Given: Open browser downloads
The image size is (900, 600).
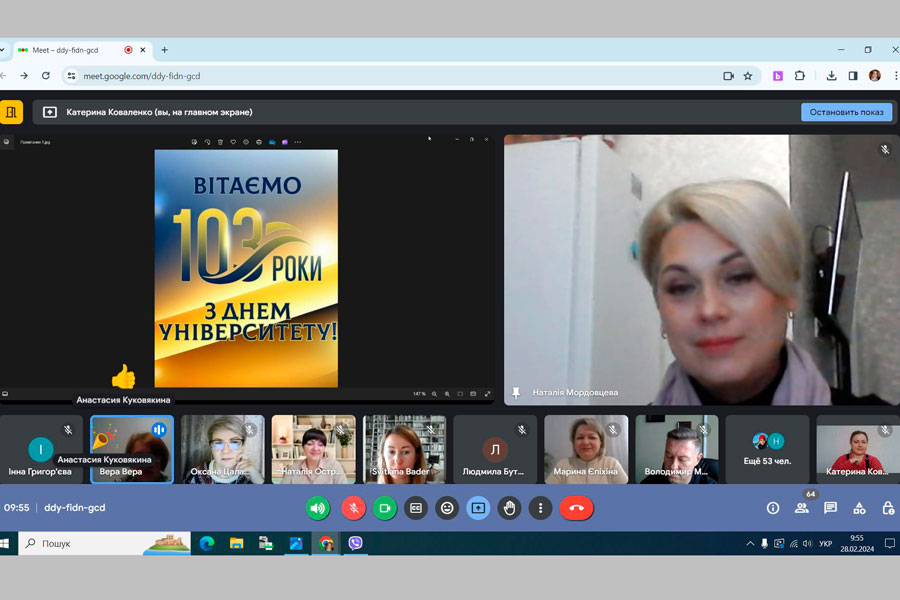Looking at the screenshot, I should (x=831, y=76).
